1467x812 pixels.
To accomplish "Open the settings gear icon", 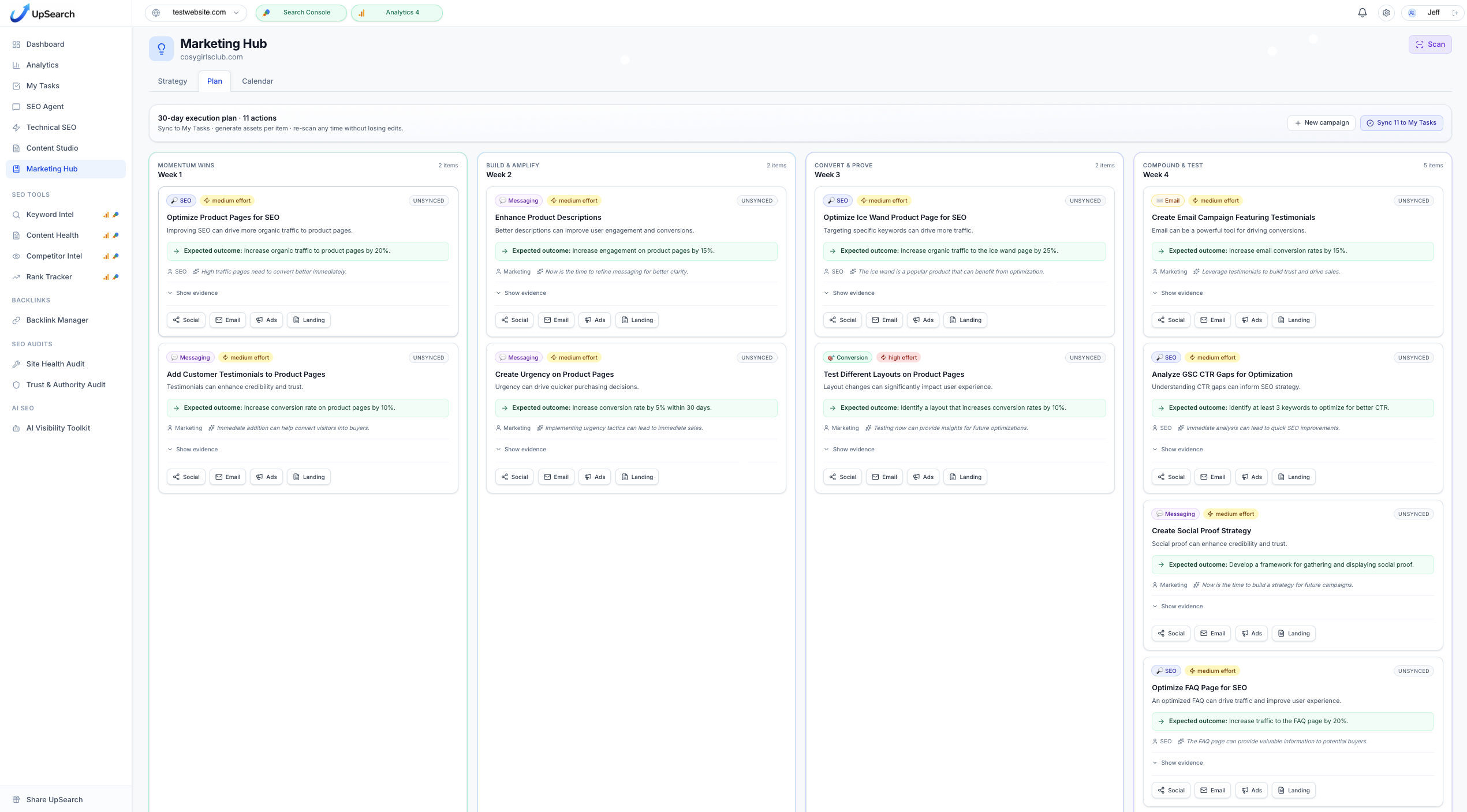I will click(1386, 13).
